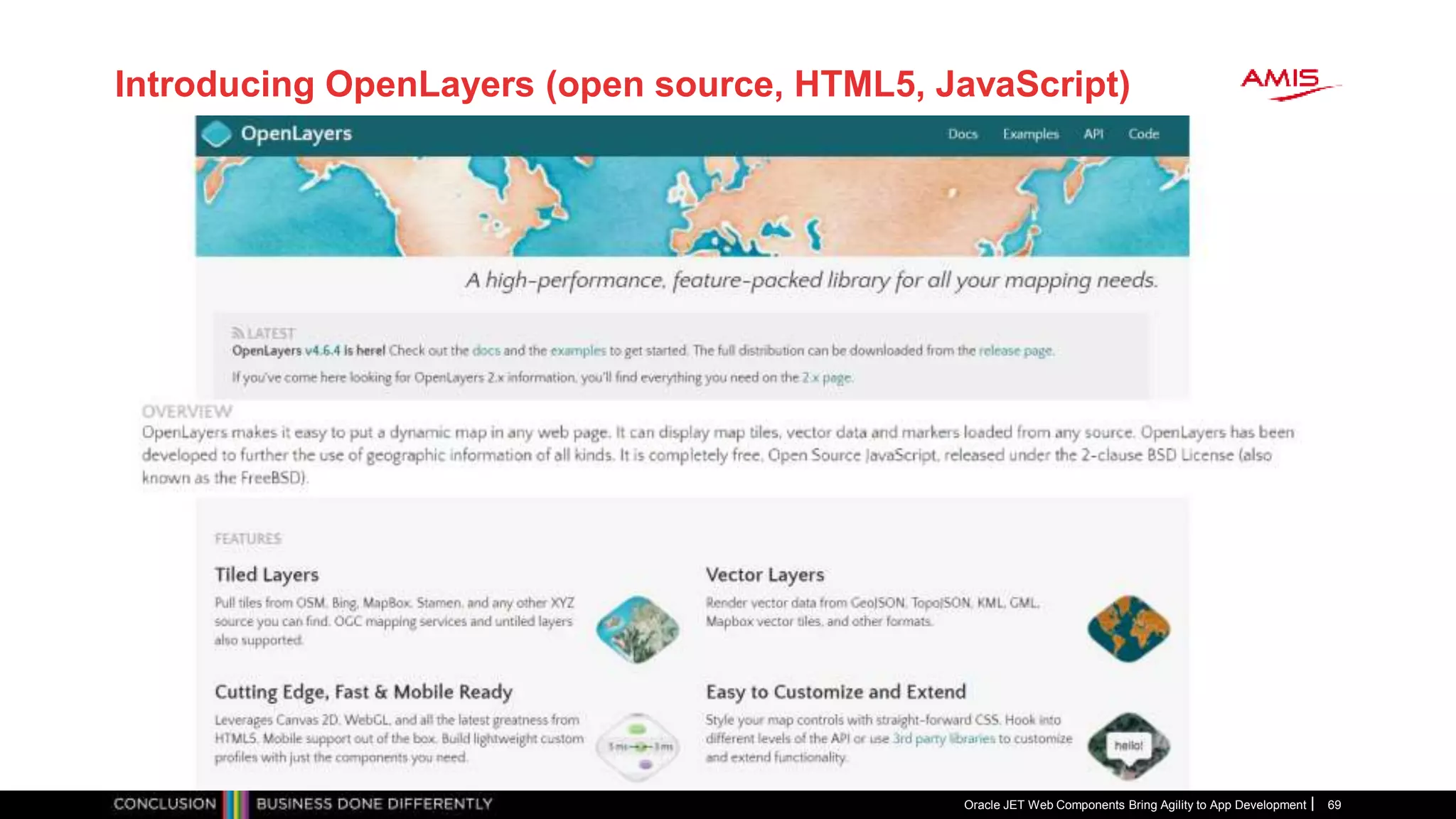
Task: Click the Vector Layers globe diamond icon
Action: [x=1129, y=628]
